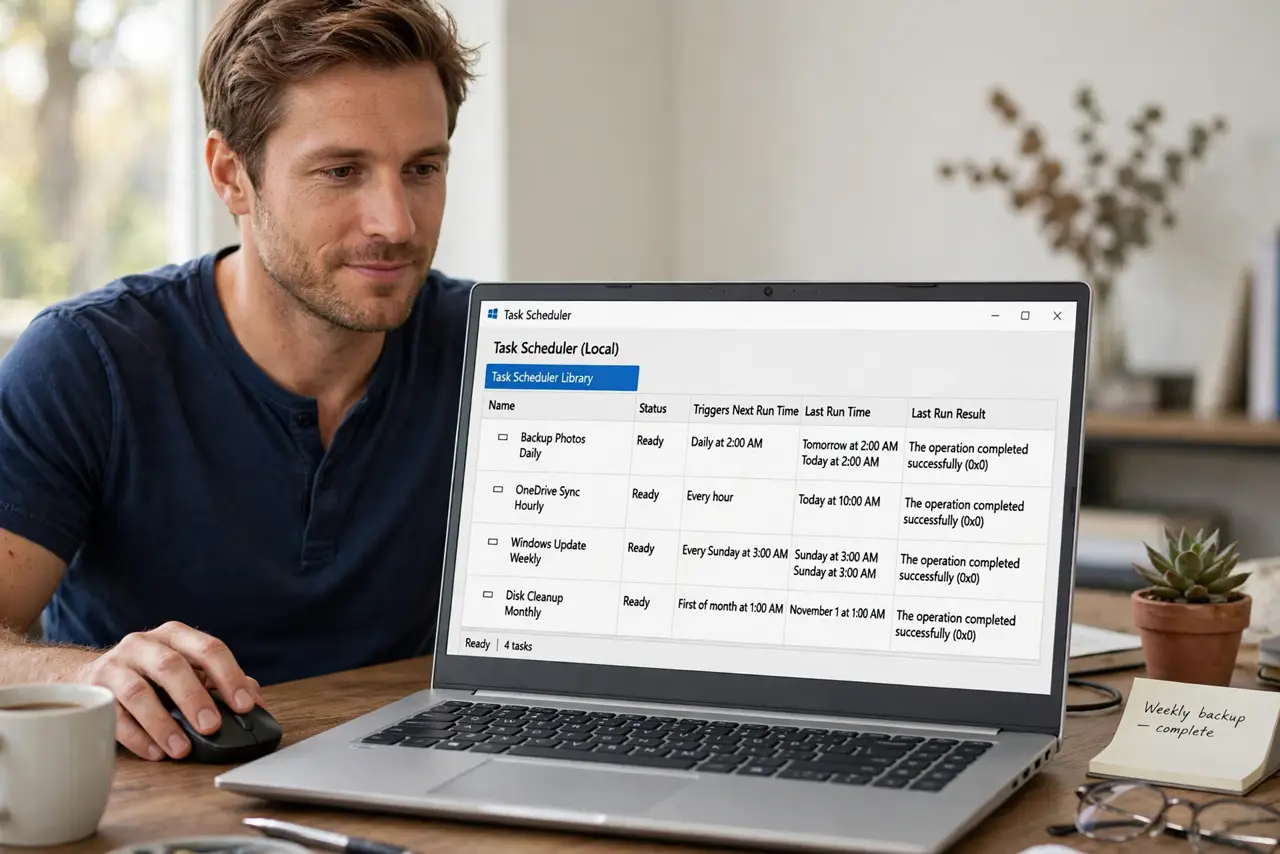Sort by the Name column header
The height and width of the screenshot is (854, 1280).
501,406
